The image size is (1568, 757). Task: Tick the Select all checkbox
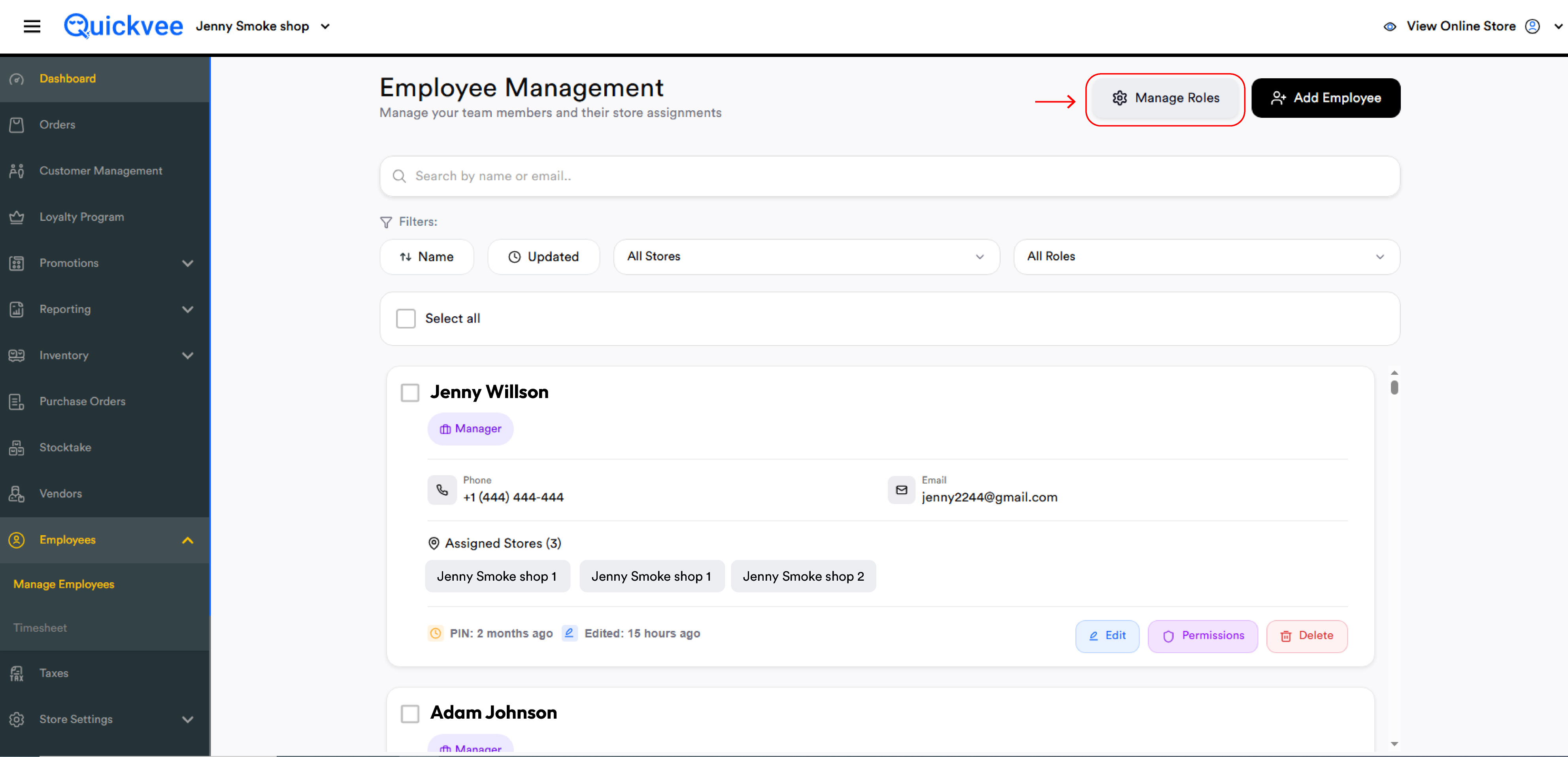pyautogui.click(x=406, y=318)
